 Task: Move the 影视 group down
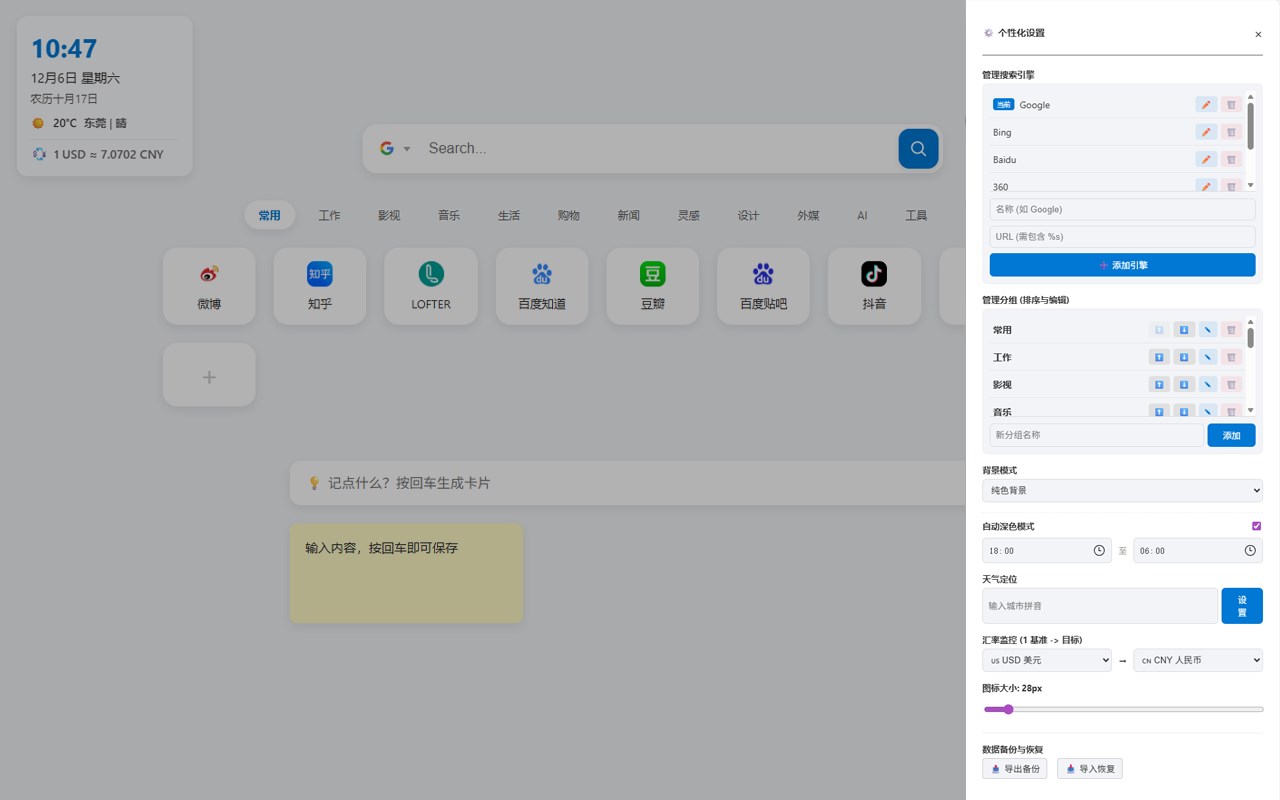point(1184,384)
